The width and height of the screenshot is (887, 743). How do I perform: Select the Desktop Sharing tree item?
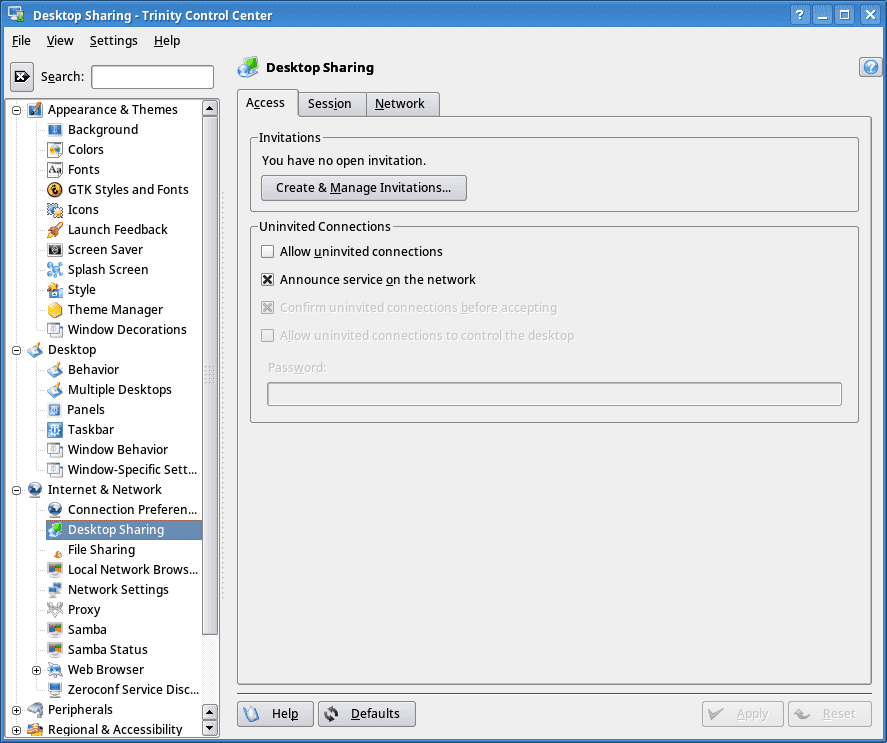[x=124, y=530]
